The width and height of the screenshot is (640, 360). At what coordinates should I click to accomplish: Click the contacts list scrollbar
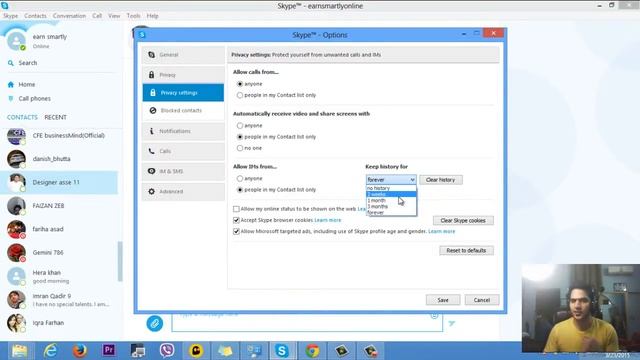[x=120, y=261]
